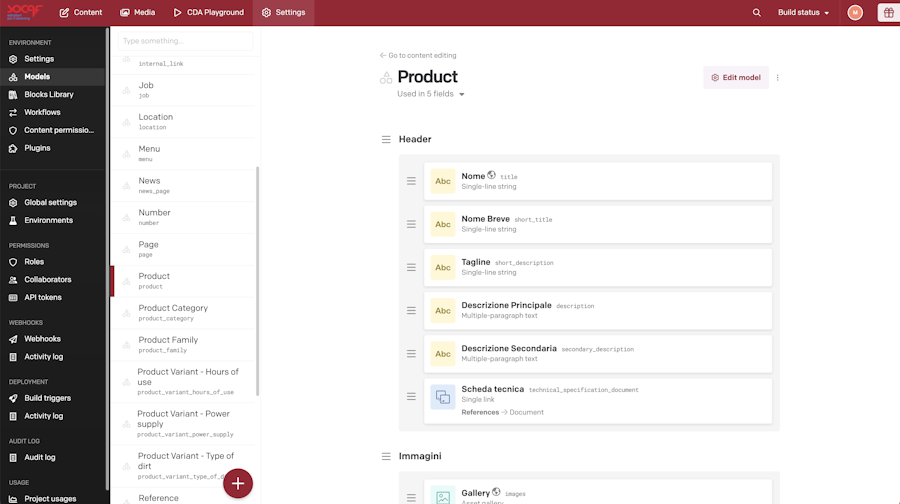Open Global settings in sidebar
The width and height of the screenshot is (900, 504).
point(52,203)
